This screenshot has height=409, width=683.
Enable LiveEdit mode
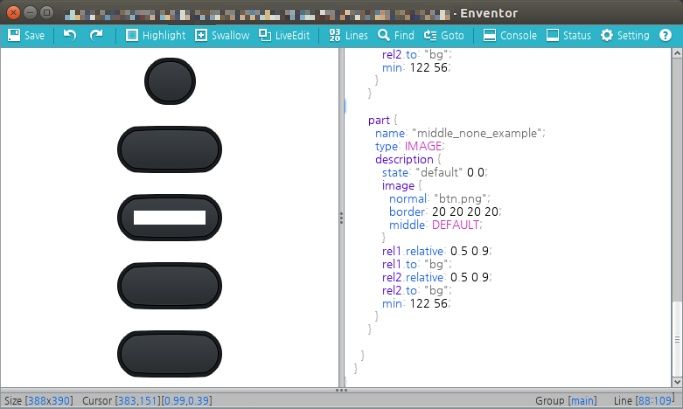(284, 35)
